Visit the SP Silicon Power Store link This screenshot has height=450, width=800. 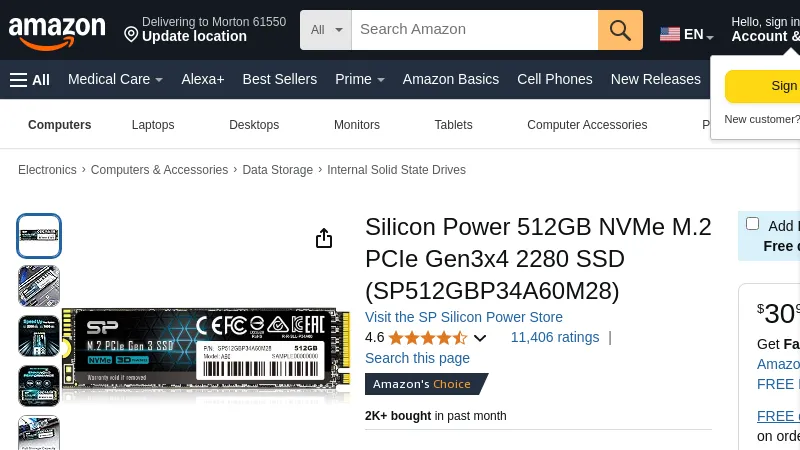[463, 317]
